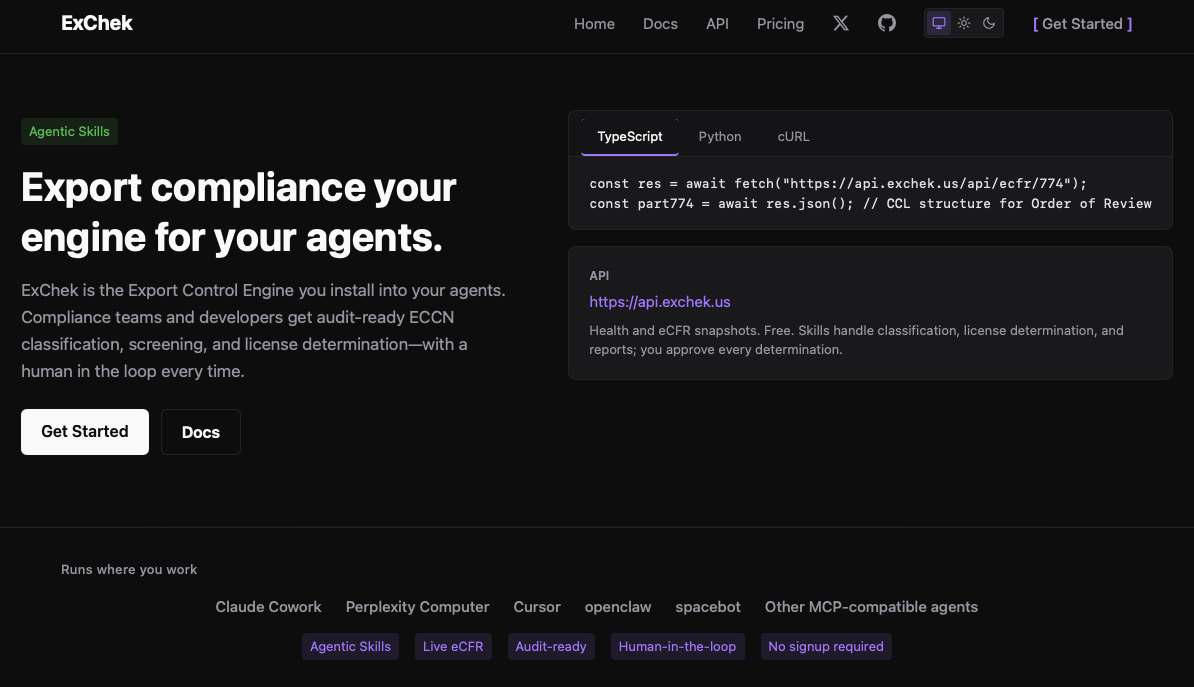1194x687 pixels.
Task: Click the API card heading label
Action: (599, 276)
